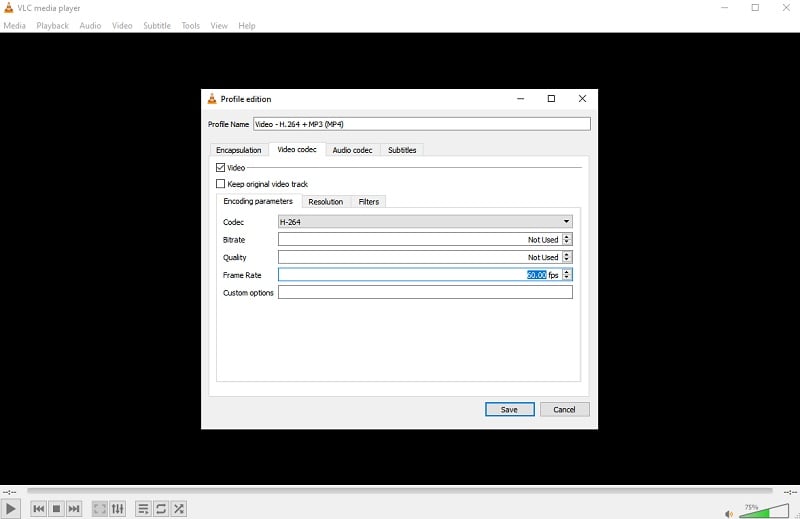Decrease Bitrate with down arrow
Image resolution: width=800 pixels, height=519 pixels.
[567, 242]
